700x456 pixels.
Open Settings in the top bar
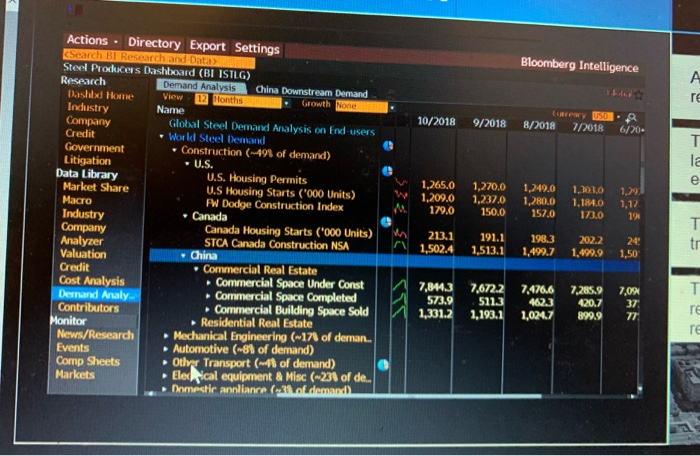click(257, 48)
